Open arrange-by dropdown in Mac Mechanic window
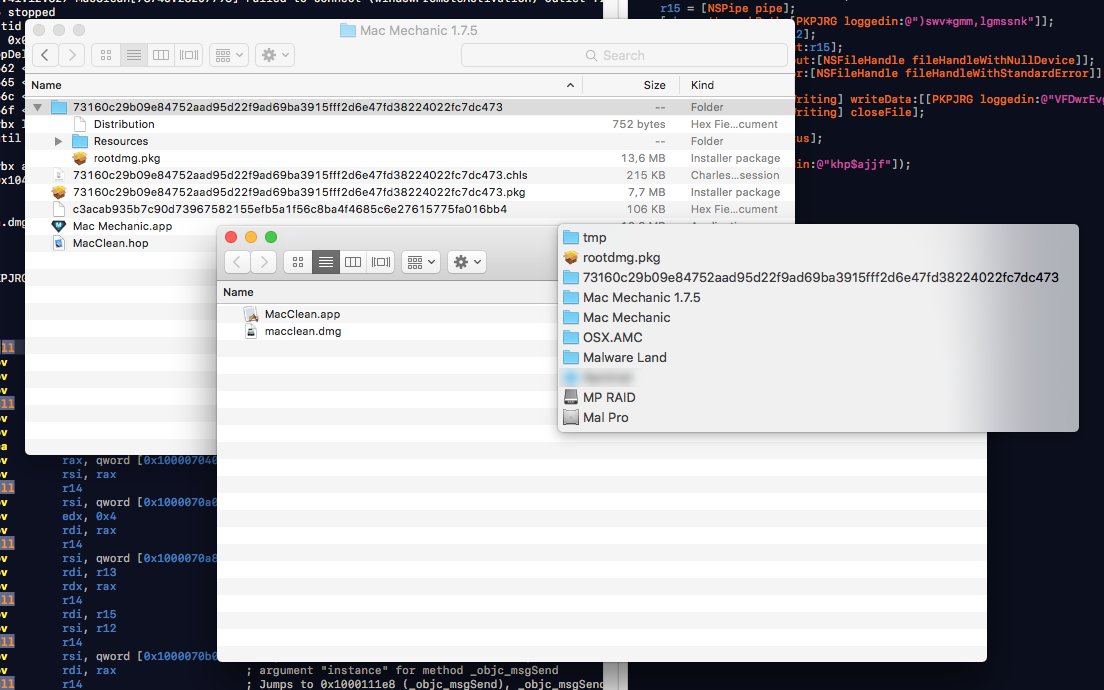This screenshot has width=1104, height=690. [x=229, y=55]
